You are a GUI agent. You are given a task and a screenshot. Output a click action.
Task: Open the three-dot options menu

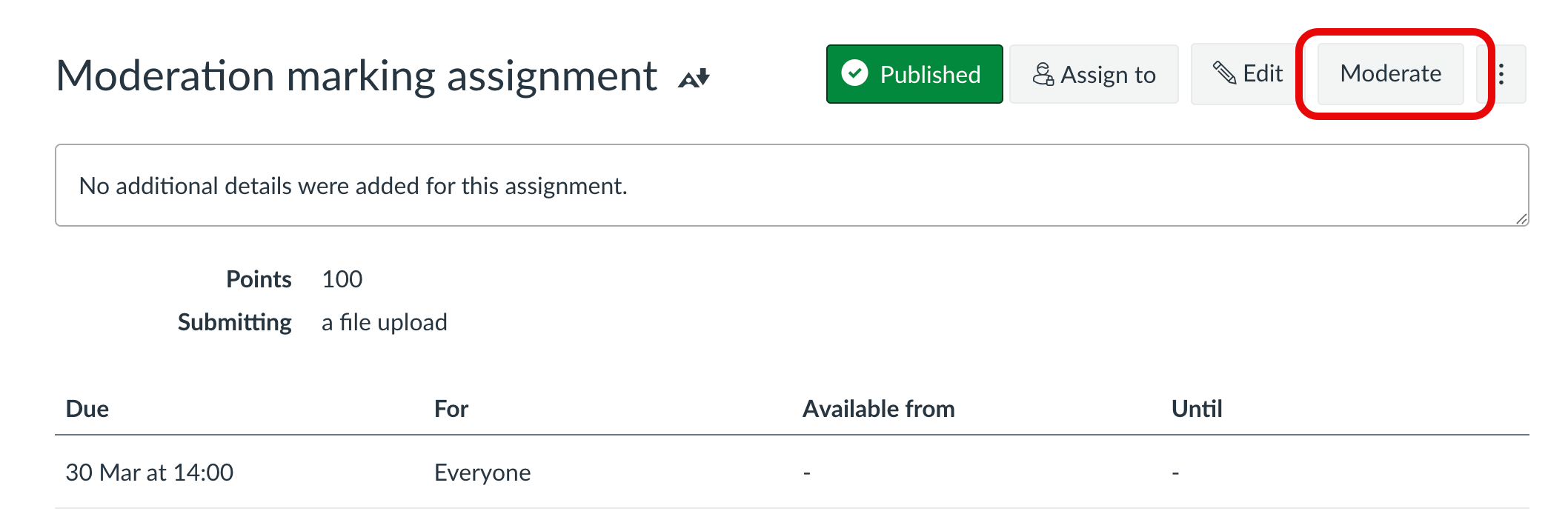coord(1501,74)
